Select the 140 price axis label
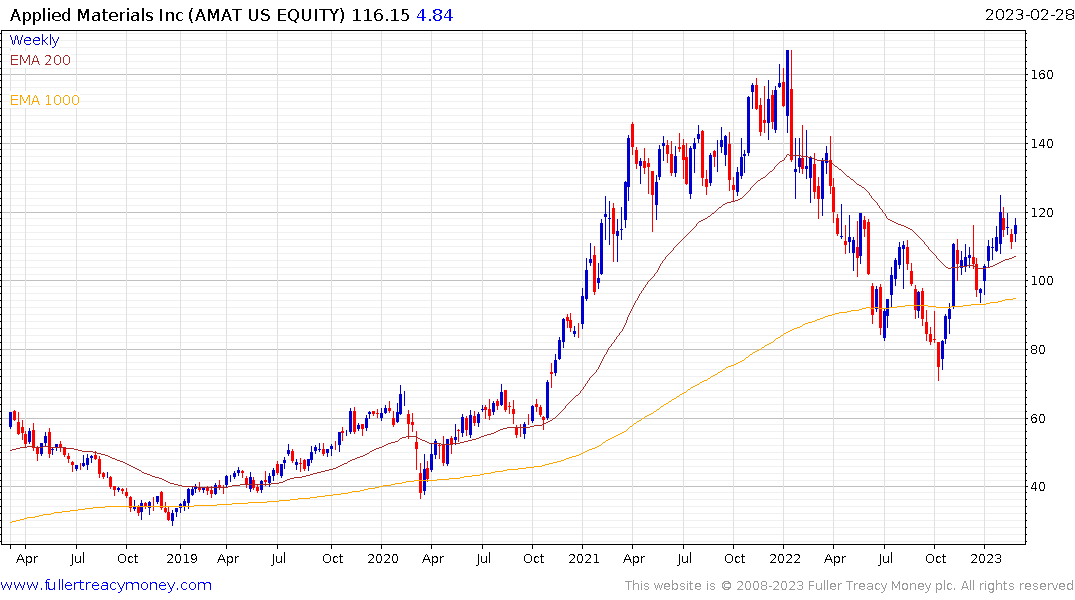This screenshot has width=1075, height=600. [x=1042, y=143]
